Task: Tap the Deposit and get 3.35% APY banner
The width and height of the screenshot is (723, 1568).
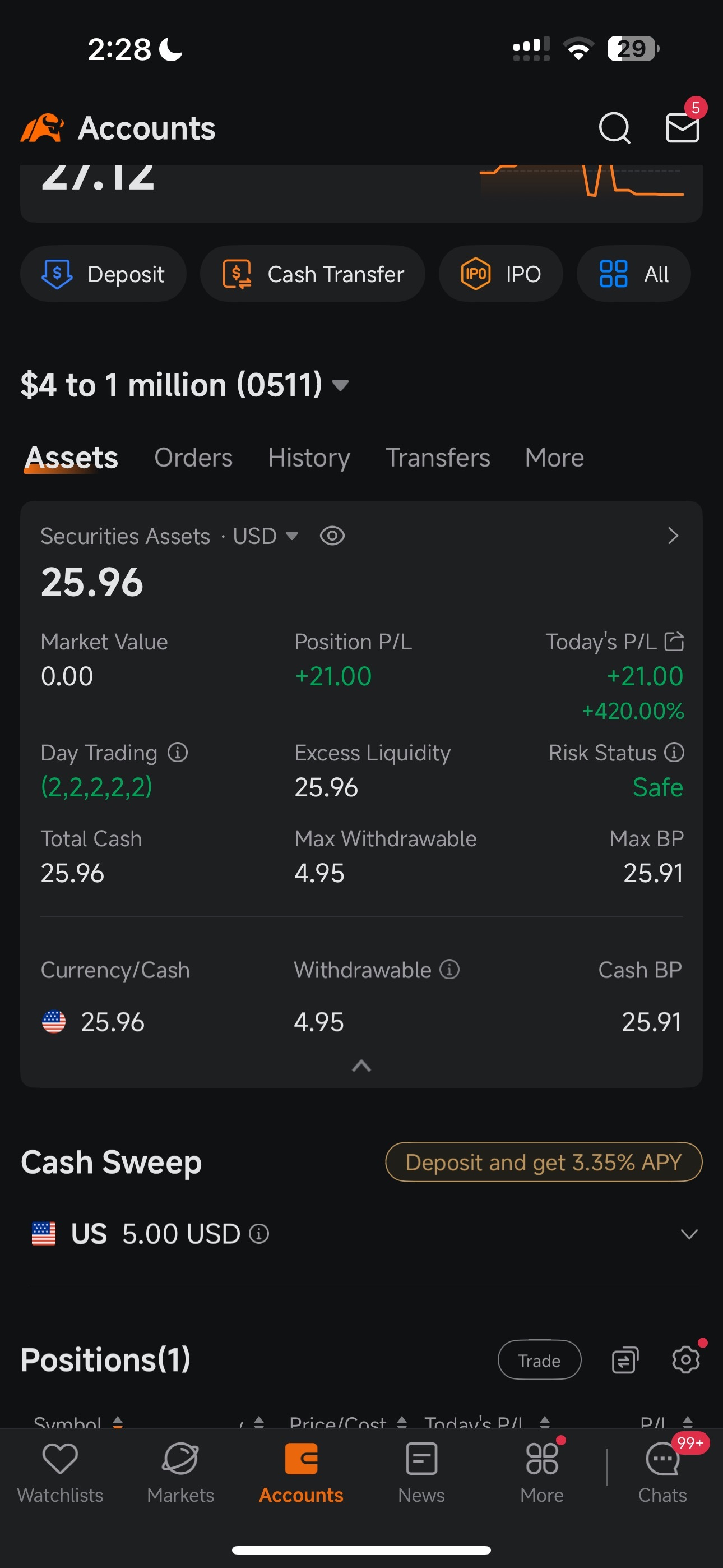Action: (544, 1162)
